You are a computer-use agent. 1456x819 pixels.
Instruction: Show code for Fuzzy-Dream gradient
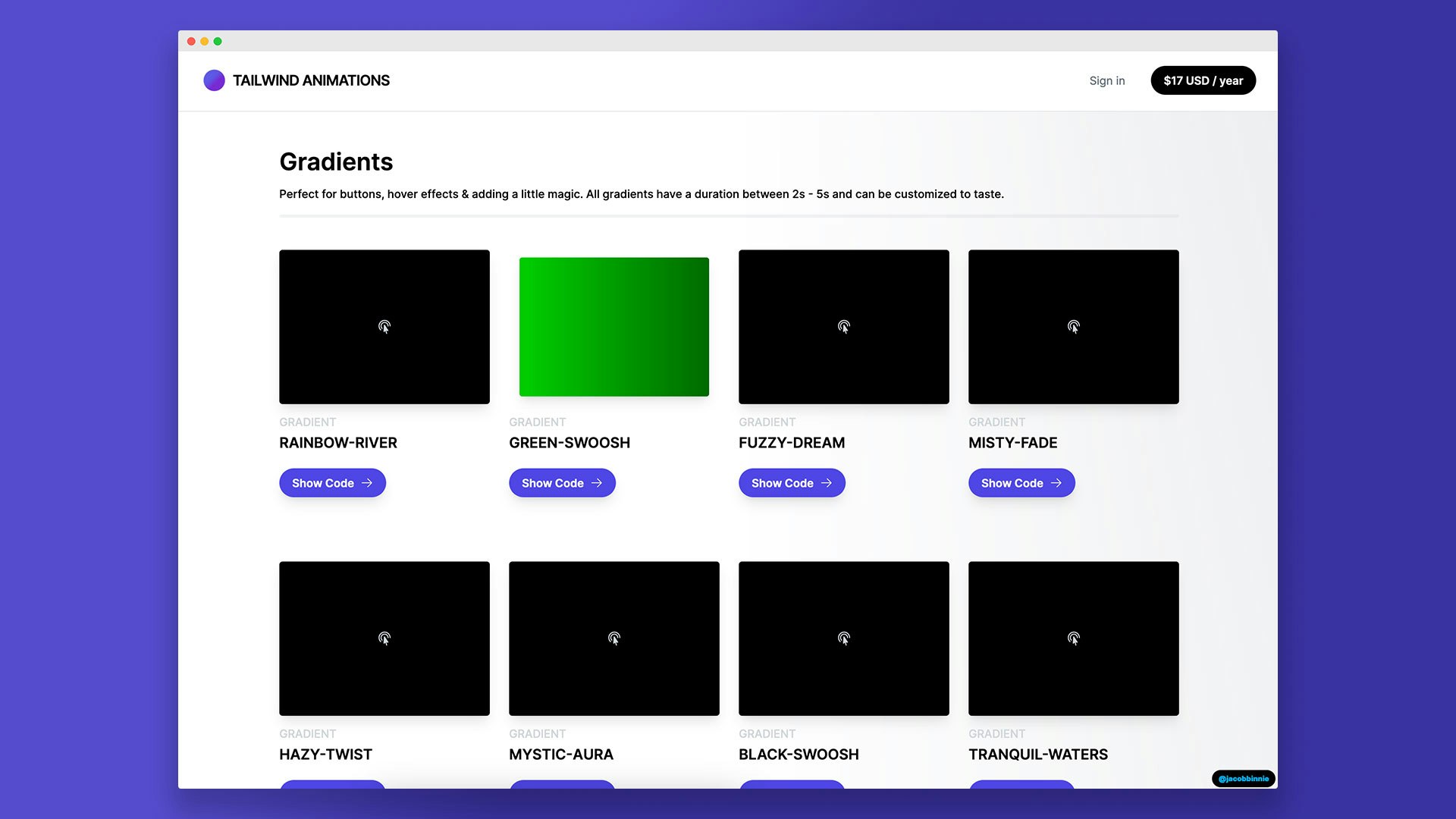tap(792, 483)
